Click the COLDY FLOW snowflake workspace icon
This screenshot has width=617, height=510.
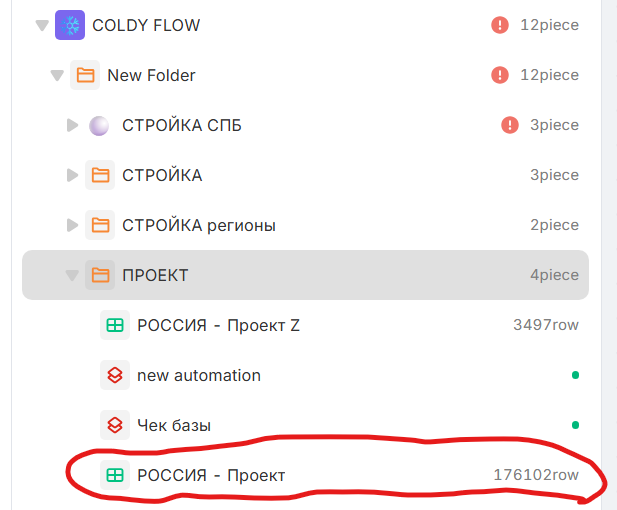[70, 25]
